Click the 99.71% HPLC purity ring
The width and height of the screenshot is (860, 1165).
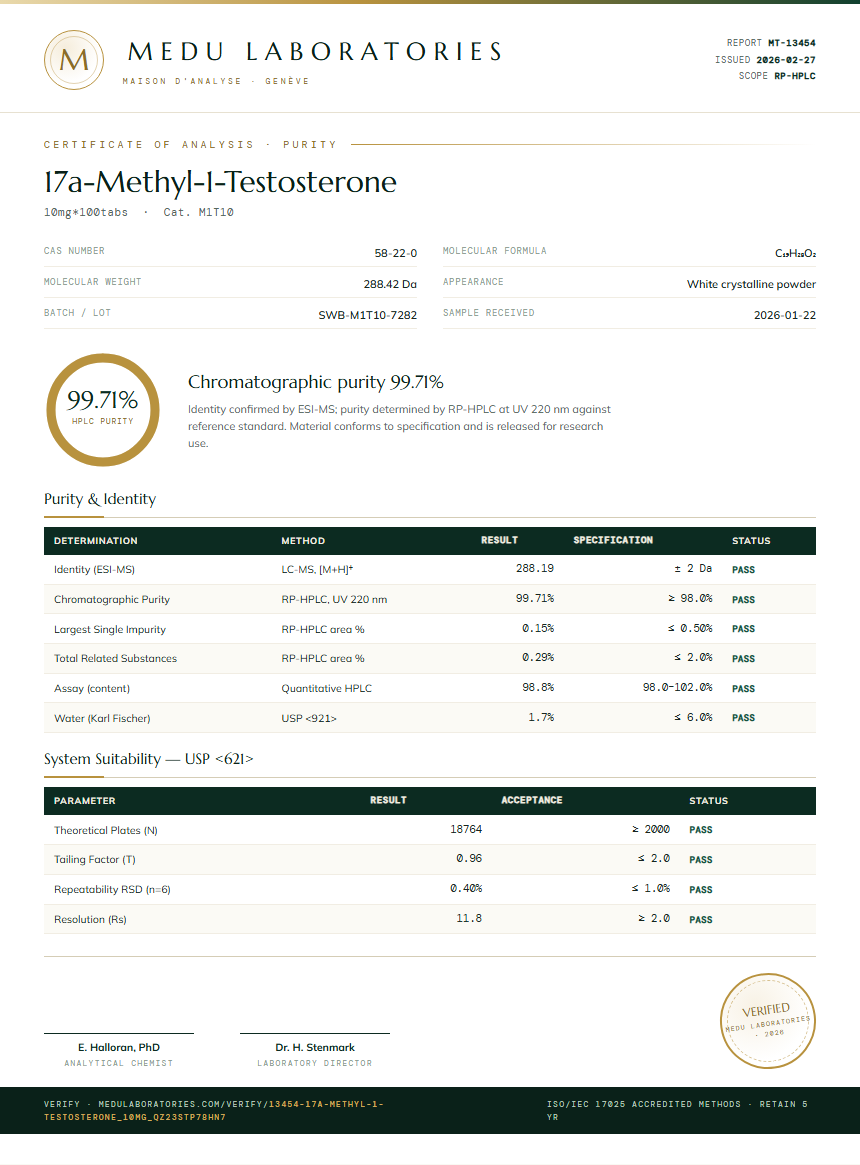103,410
